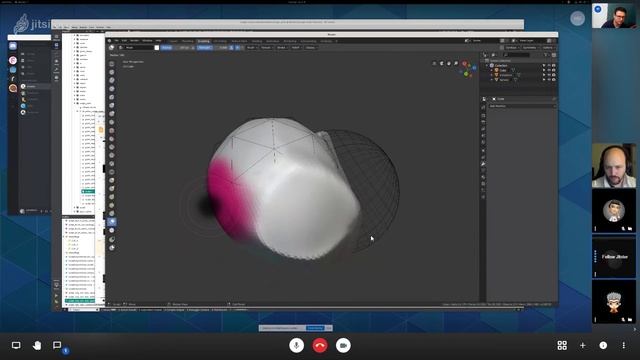Disable Cube in renders via its camera icon
This screenshot has height=360, width=640.
pos(554,70)
